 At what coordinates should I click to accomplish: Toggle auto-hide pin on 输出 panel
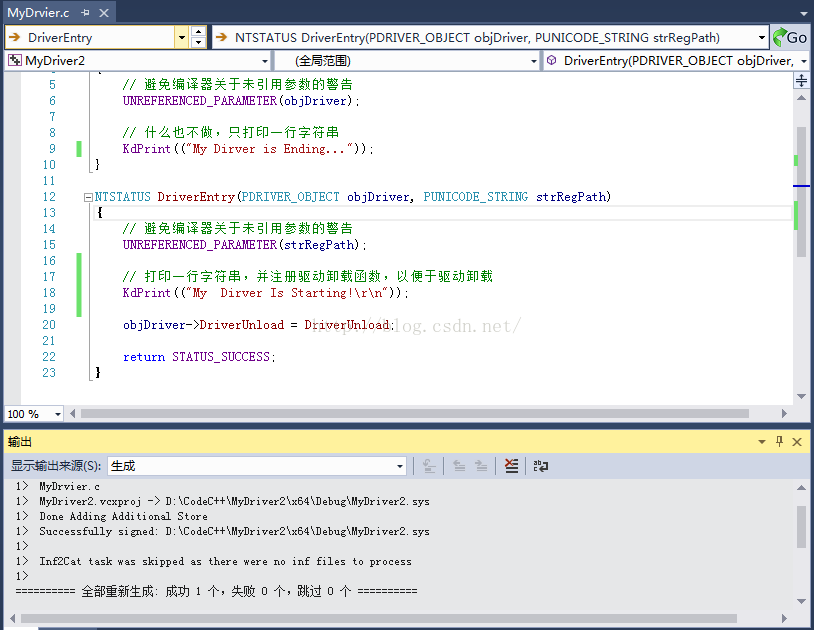[779, 442]
